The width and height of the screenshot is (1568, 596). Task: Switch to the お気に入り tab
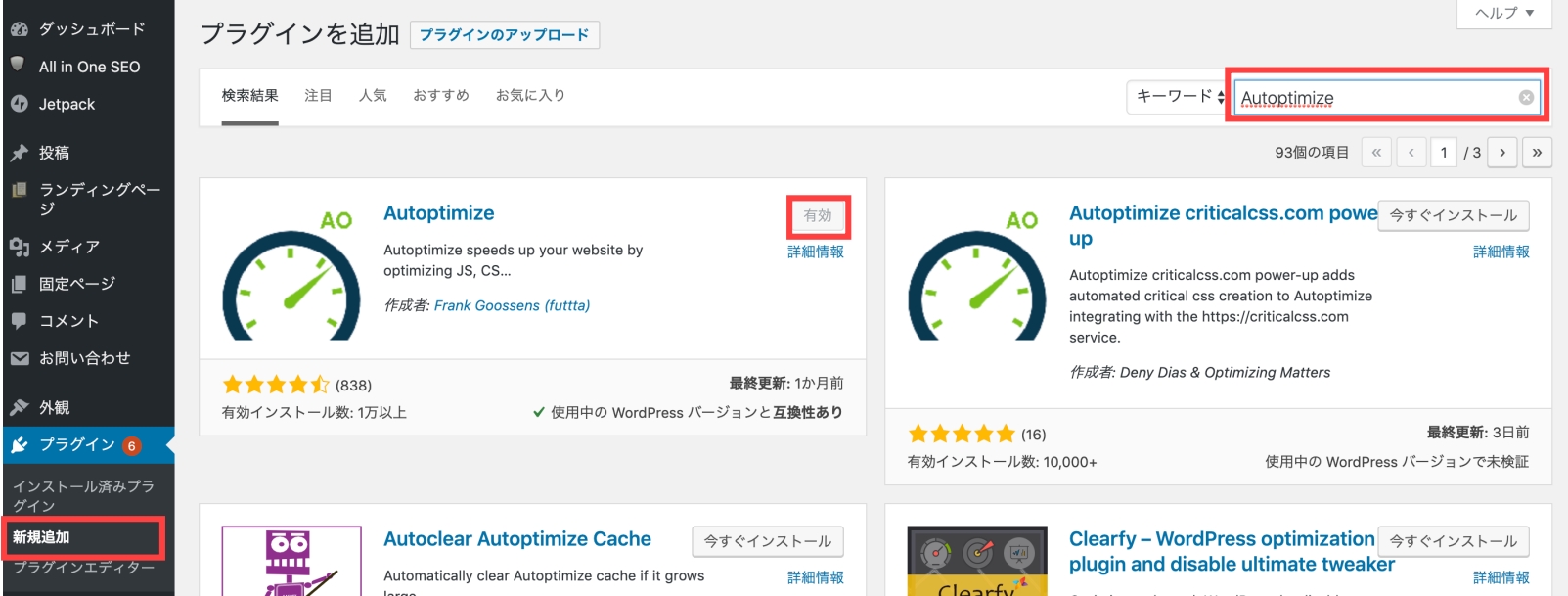coord(530,96)
